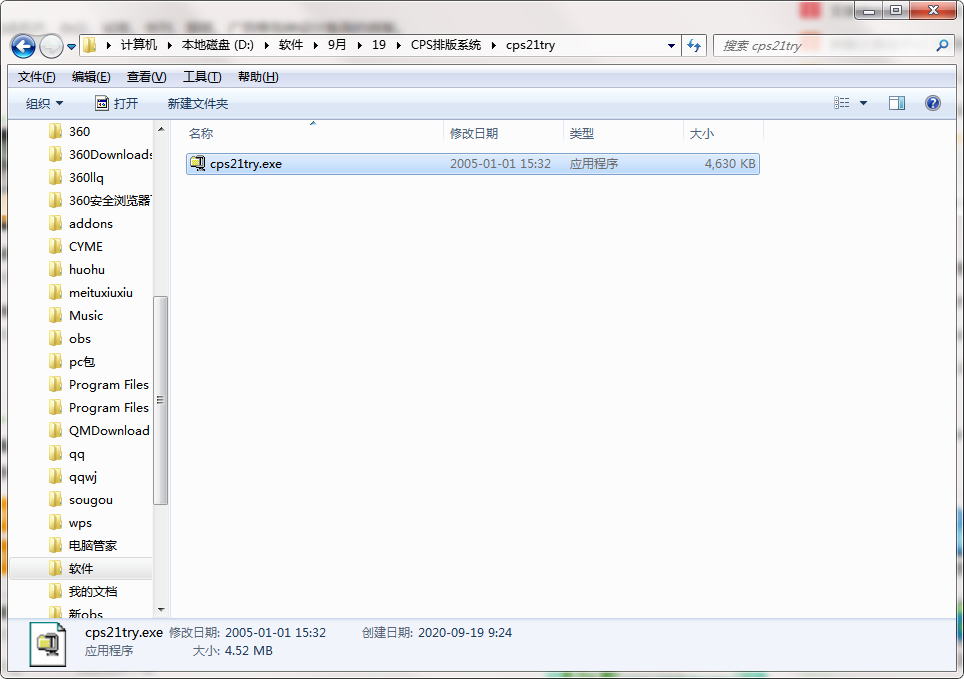
Task: Open the 组织 dropdown menu
Action: click(x=44, y=103)
